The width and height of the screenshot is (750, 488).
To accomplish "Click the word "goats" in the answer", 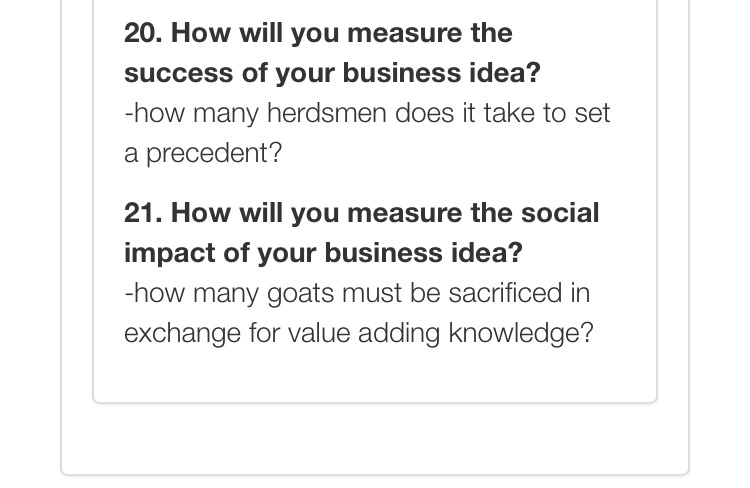I will [x=301, y=293].
